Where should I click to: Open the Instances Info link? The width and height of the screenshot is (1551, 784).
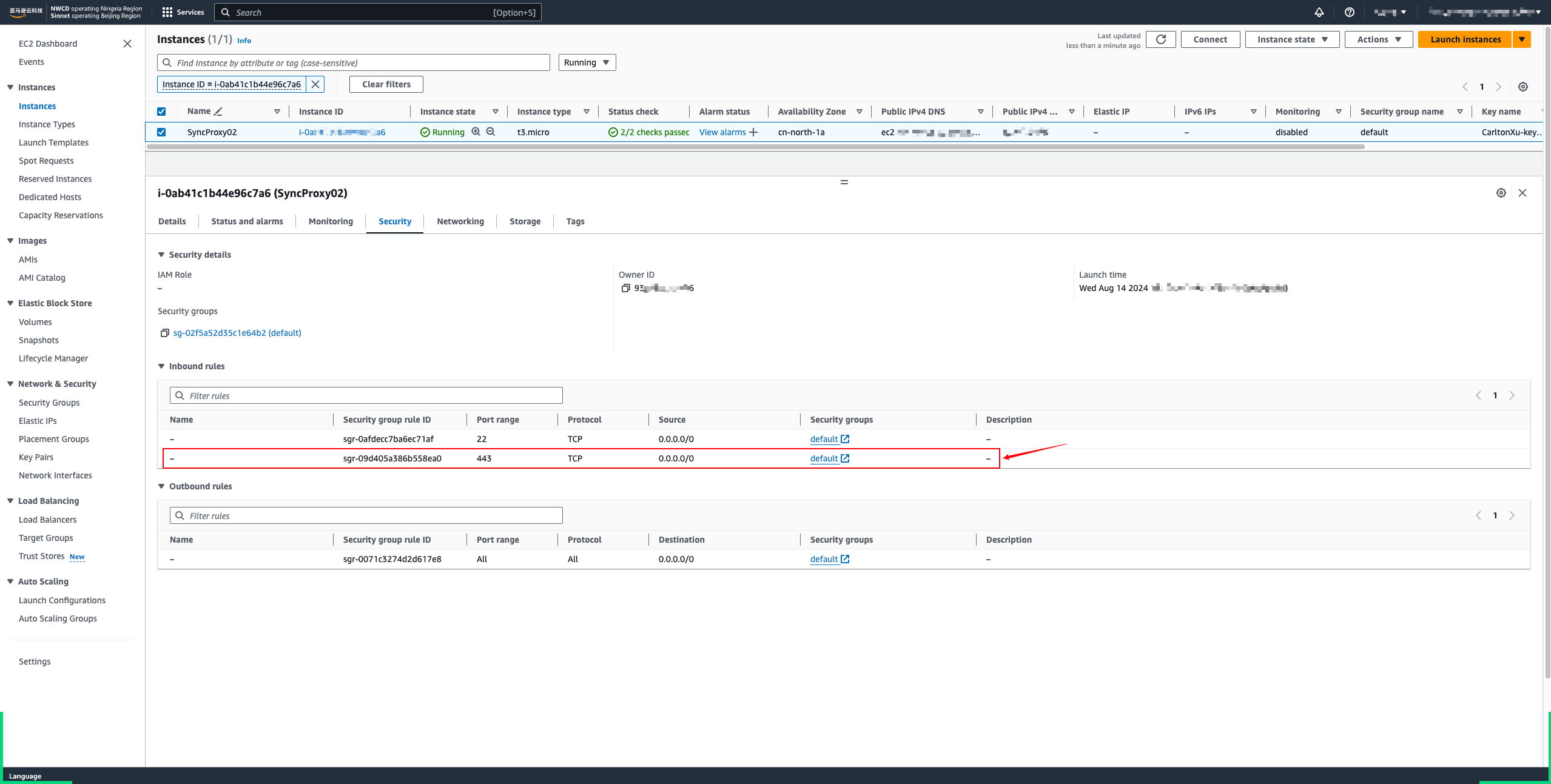pos(244,41)
